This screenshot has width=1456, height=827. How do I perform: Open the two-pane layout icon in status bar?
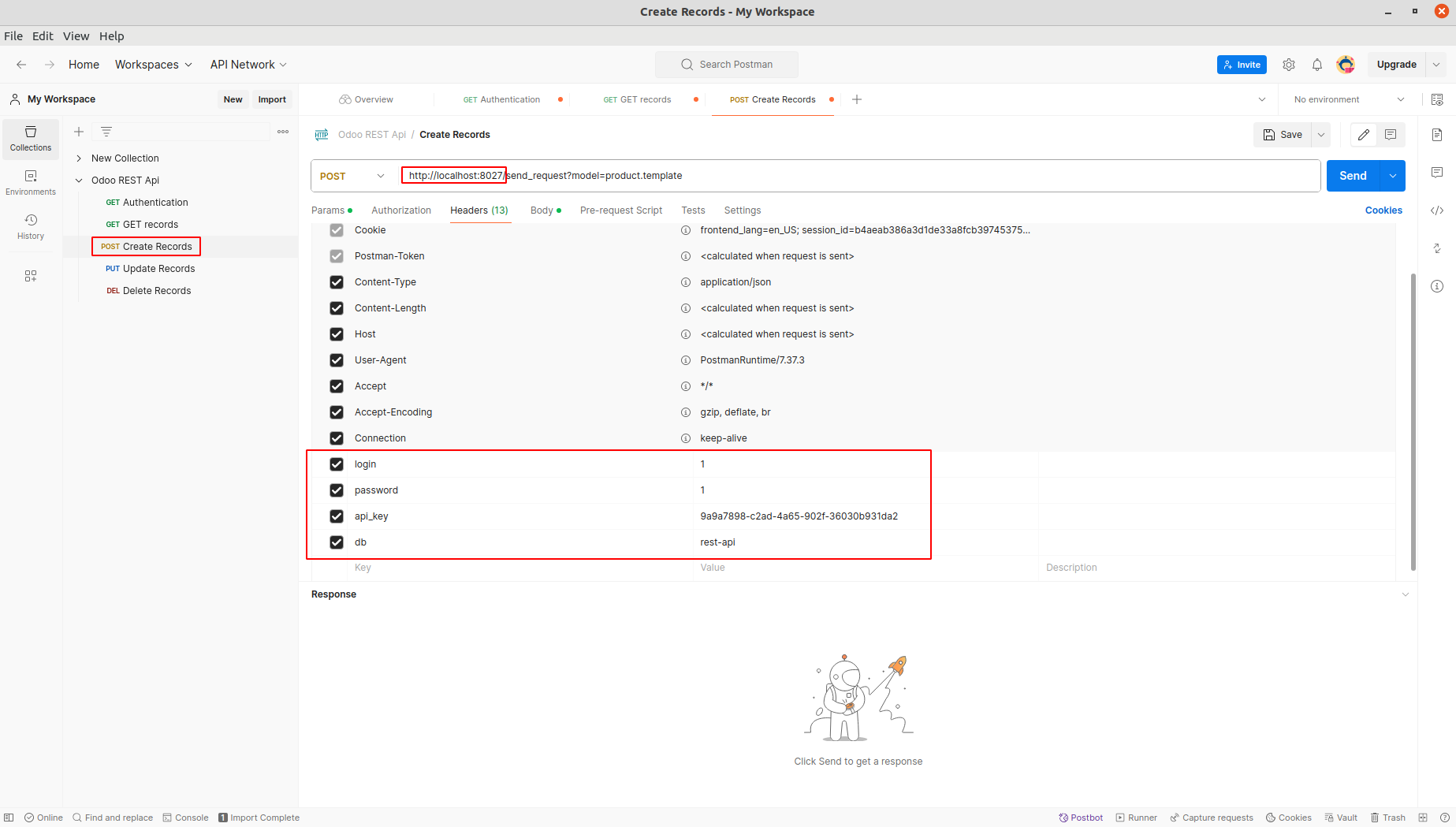coord(1423,818)
